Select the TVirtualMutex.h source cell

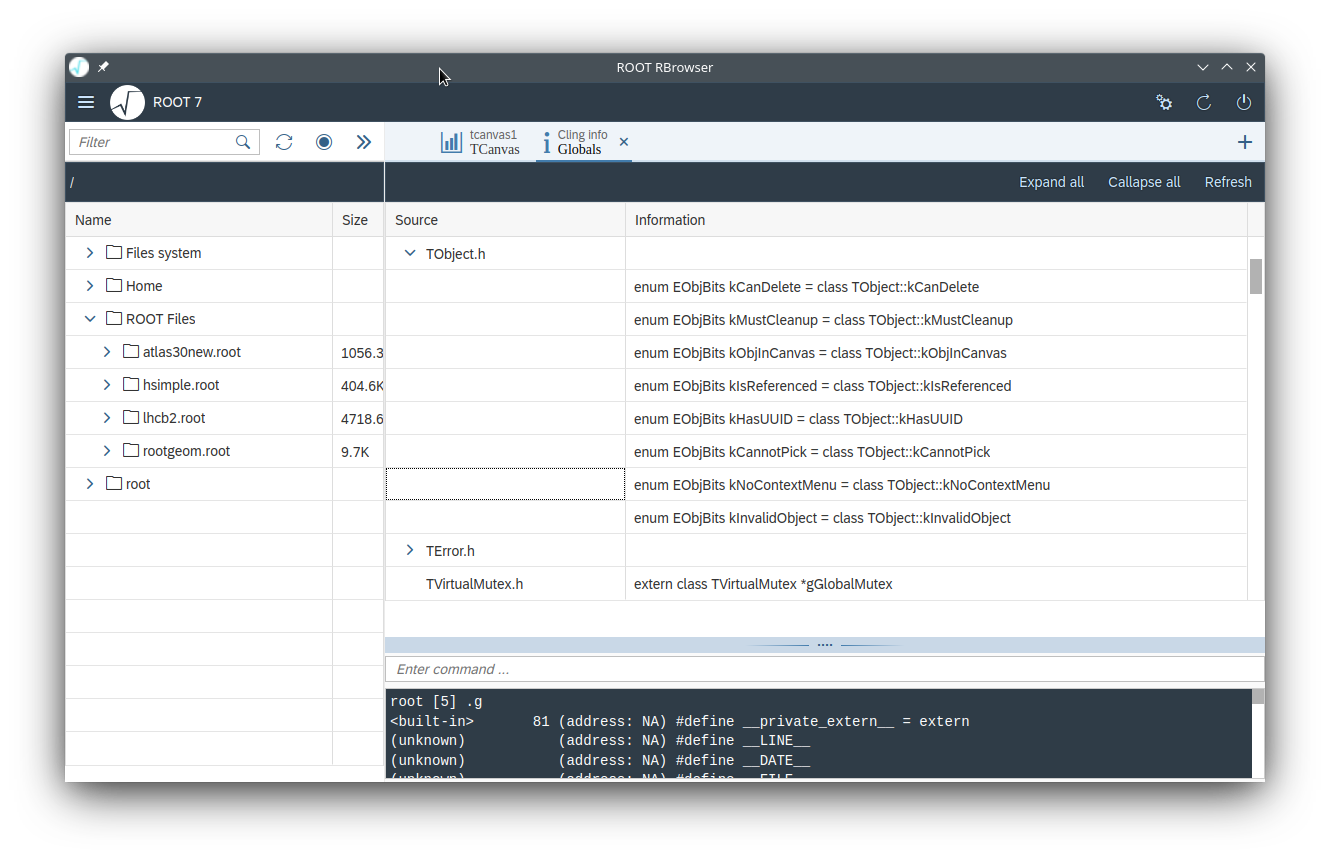505,584
